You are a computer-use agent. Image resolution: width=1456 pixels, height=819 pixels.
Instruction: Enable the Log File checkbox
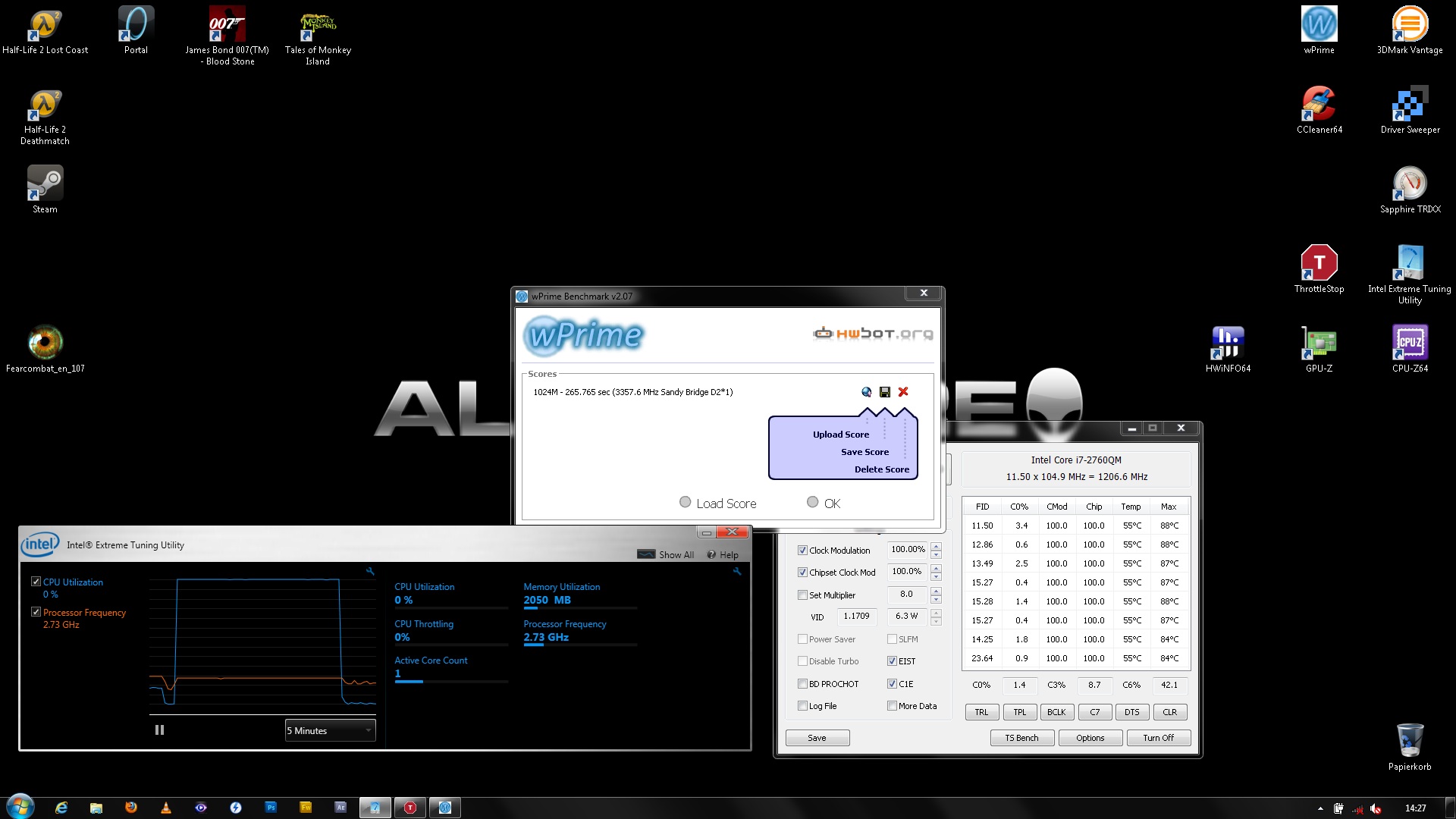(x=802, y=706)
